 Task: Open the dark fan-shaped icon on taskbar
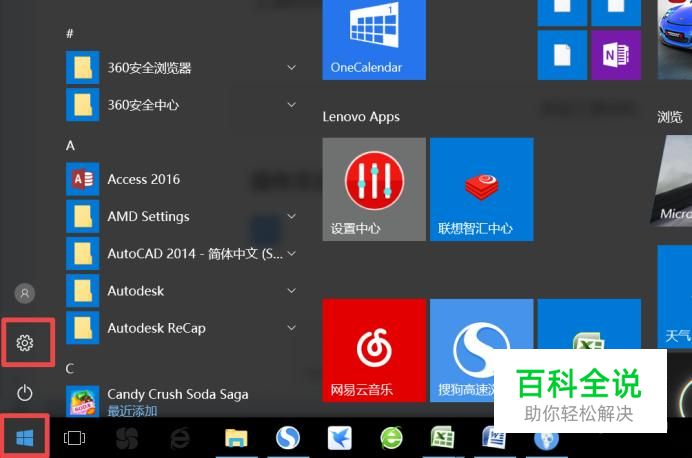127,438
